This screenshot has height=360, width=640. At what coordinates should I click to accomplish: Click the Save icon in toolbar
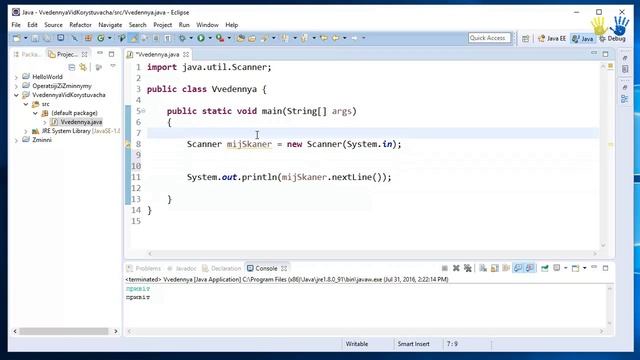(35, 38)
